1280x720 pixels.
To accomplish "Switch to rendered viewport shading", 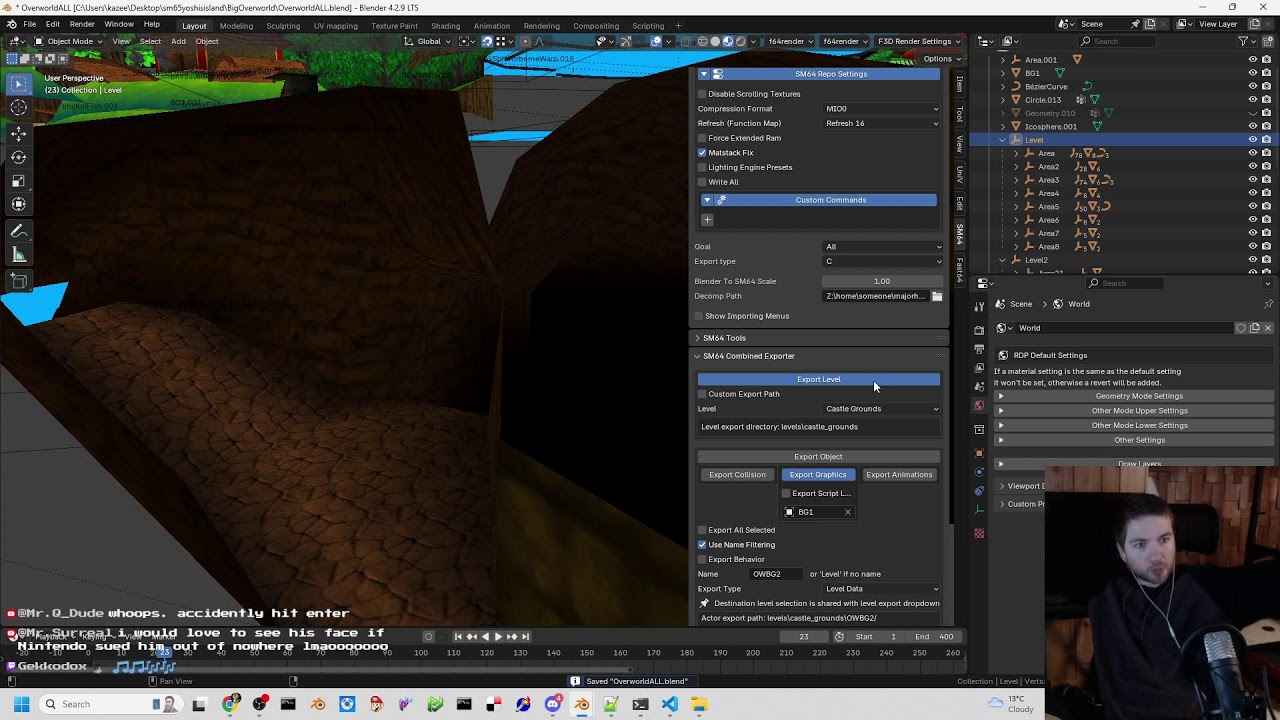I will (x=740, y=41).
